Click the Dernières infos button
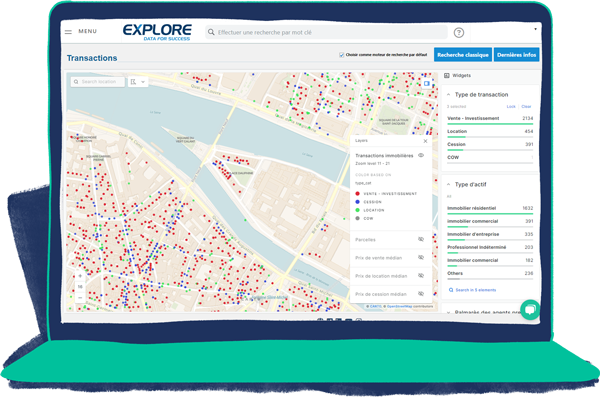 517,55
